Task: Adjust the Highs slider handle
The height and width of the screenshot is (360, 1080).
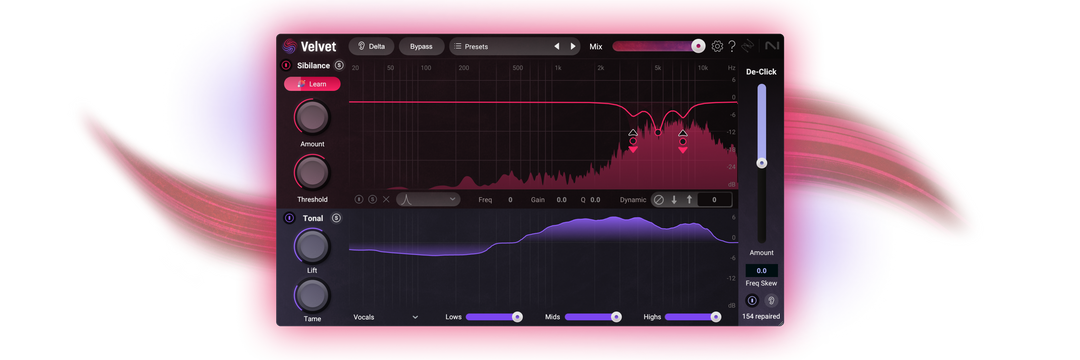Action: 716,317
